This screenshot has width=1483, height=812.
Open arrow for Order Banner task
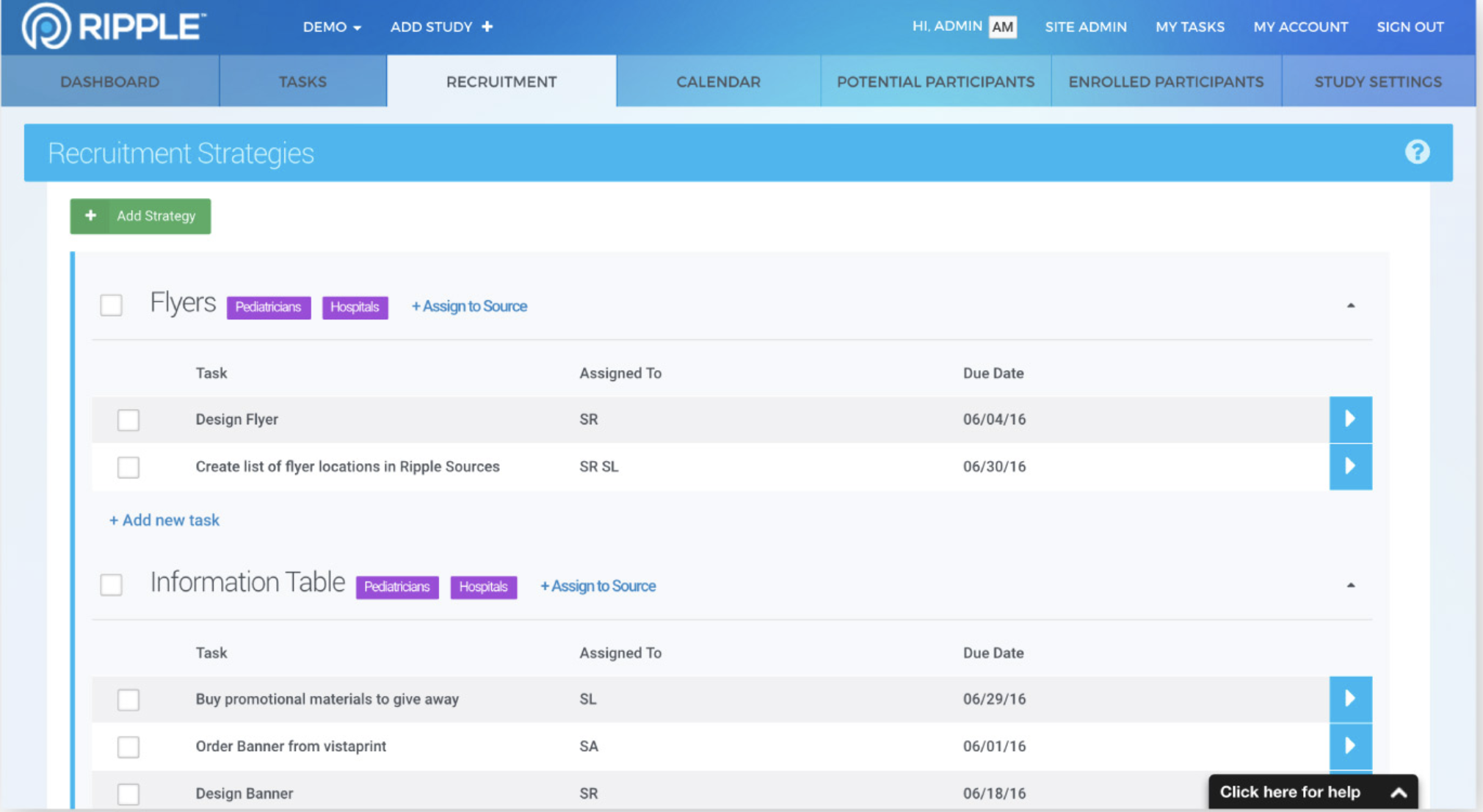(x=1350, y=746)
